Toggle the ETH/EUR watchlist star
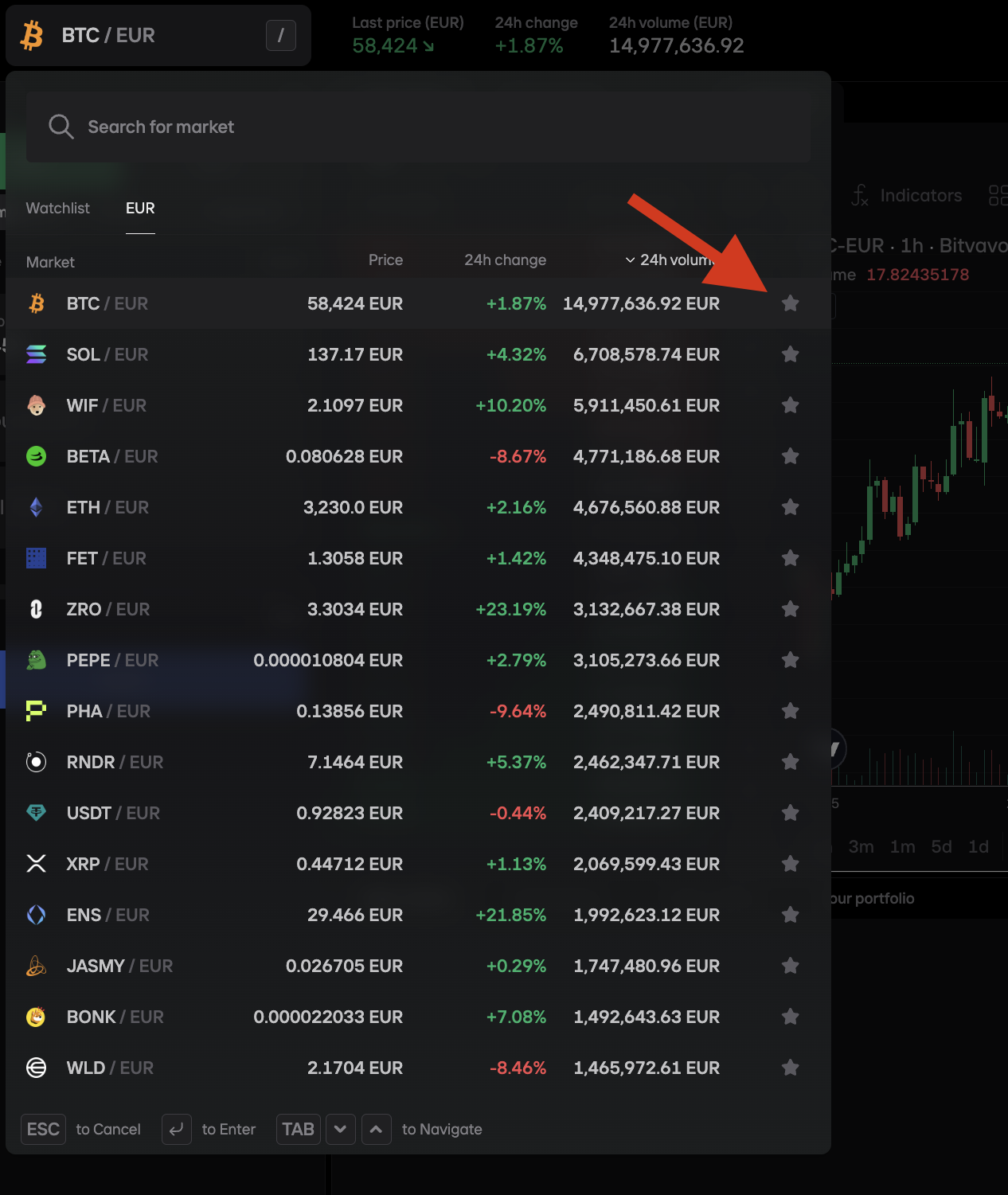This screenshot has height=1195, width=1008. pyautogui.click(x=790, y=507)
